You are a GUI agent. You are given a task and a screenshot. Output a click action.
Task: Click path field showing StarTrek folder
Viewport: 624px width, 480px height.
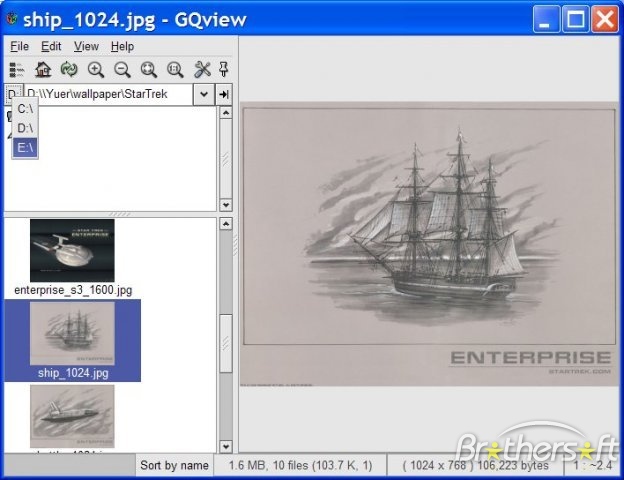[x=108, y=94]
